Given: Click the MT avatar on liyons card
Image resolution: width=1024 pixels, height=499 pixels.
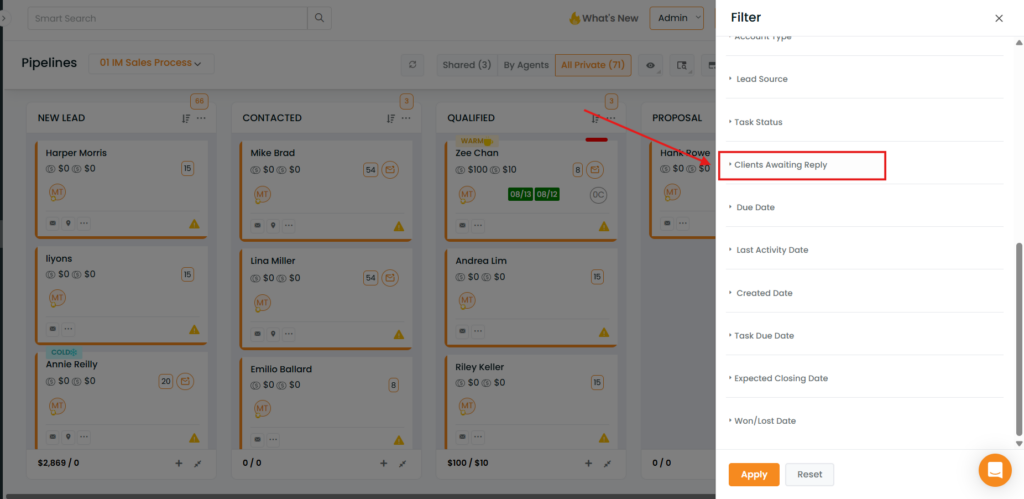Looking at the screenshot, I should 57,298.
